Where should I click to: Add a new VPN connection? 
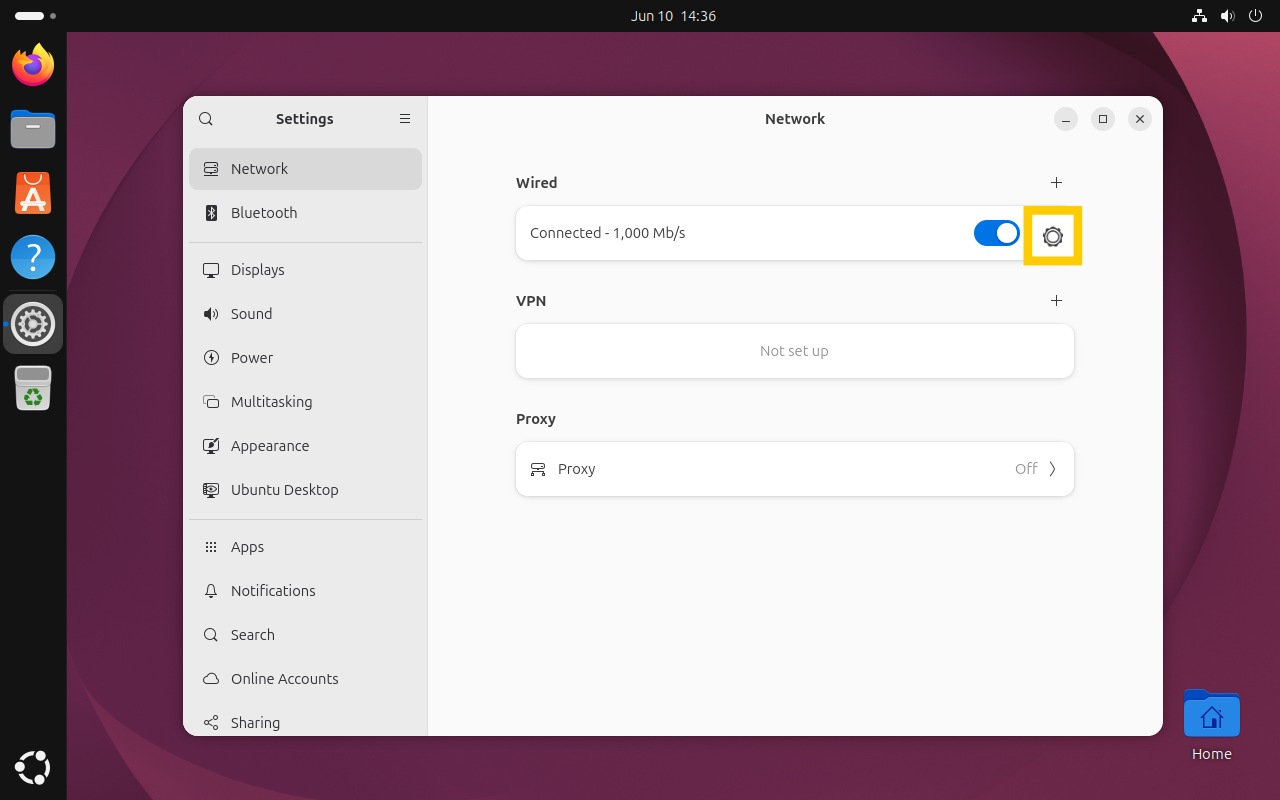1056,301
